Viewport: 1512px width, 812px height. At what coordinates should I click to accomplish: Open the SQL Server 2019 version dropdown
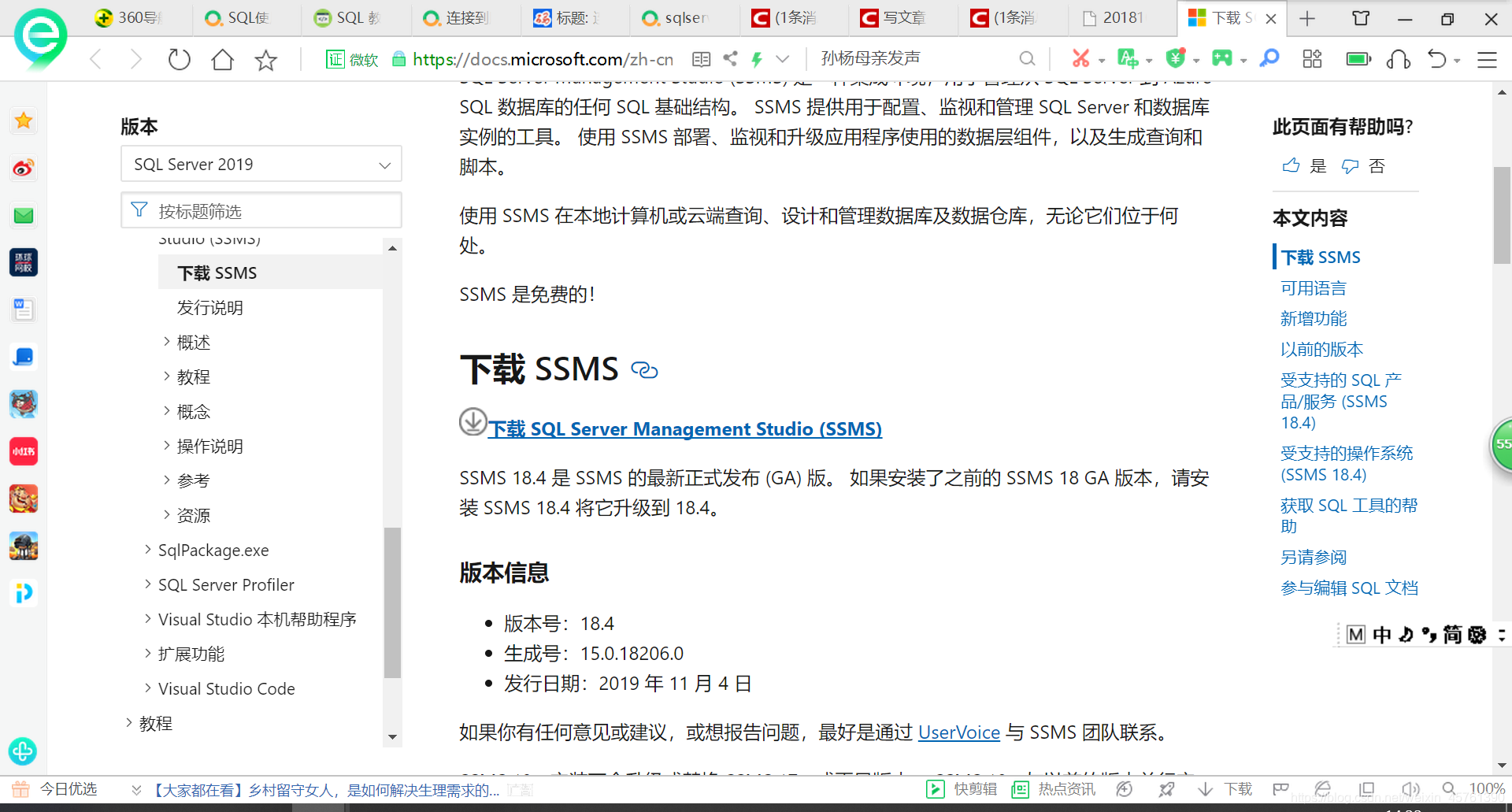[261, 164]
